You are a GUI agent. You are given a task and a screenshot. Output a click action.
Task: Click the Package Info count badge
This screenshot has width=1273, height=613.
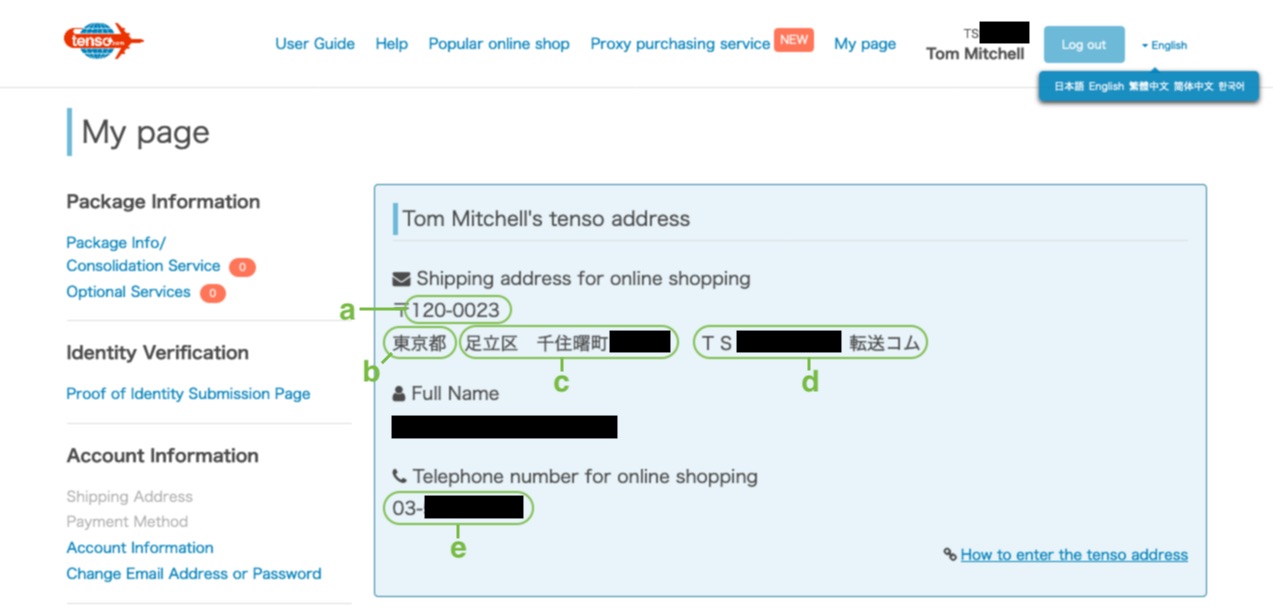point(242,267)
